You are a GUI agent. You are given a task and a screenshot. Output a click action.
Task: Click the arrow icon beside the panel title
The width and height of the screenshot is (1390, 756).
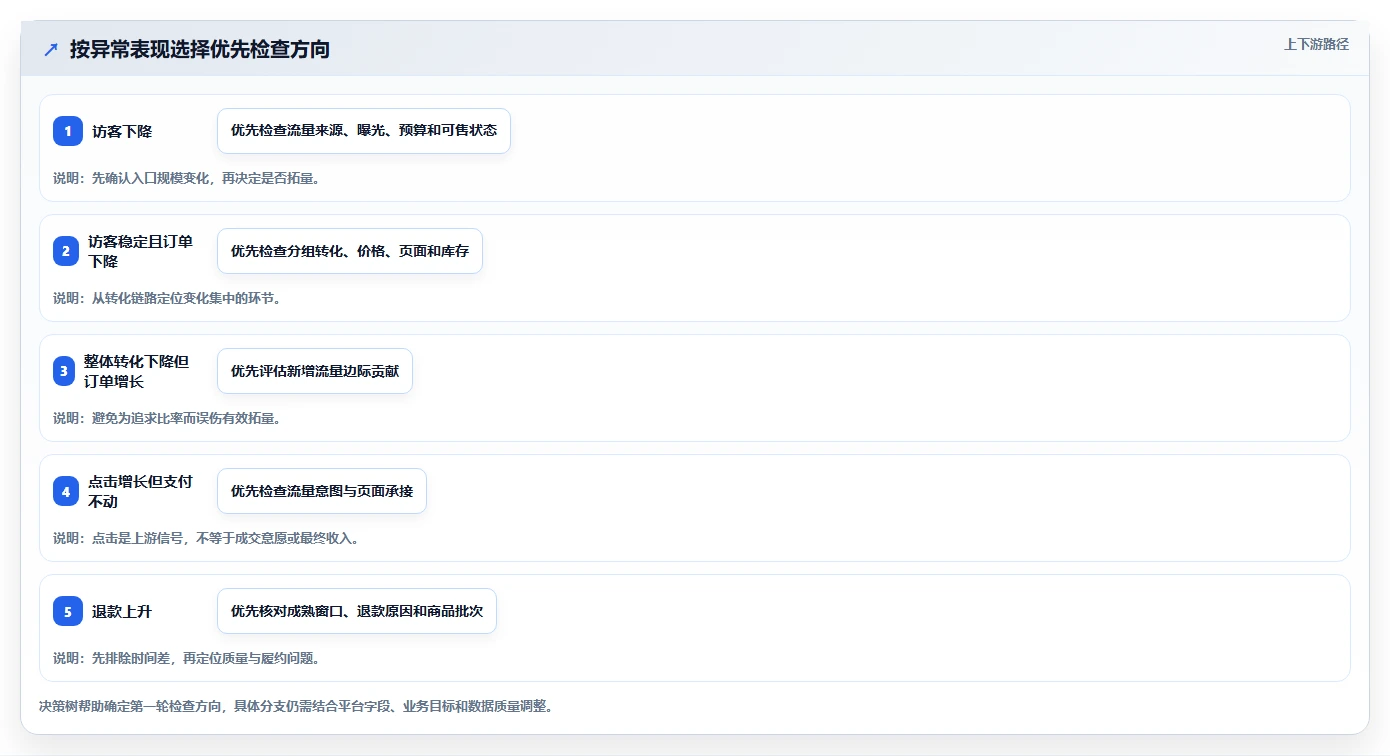click(x=51, y=49)
